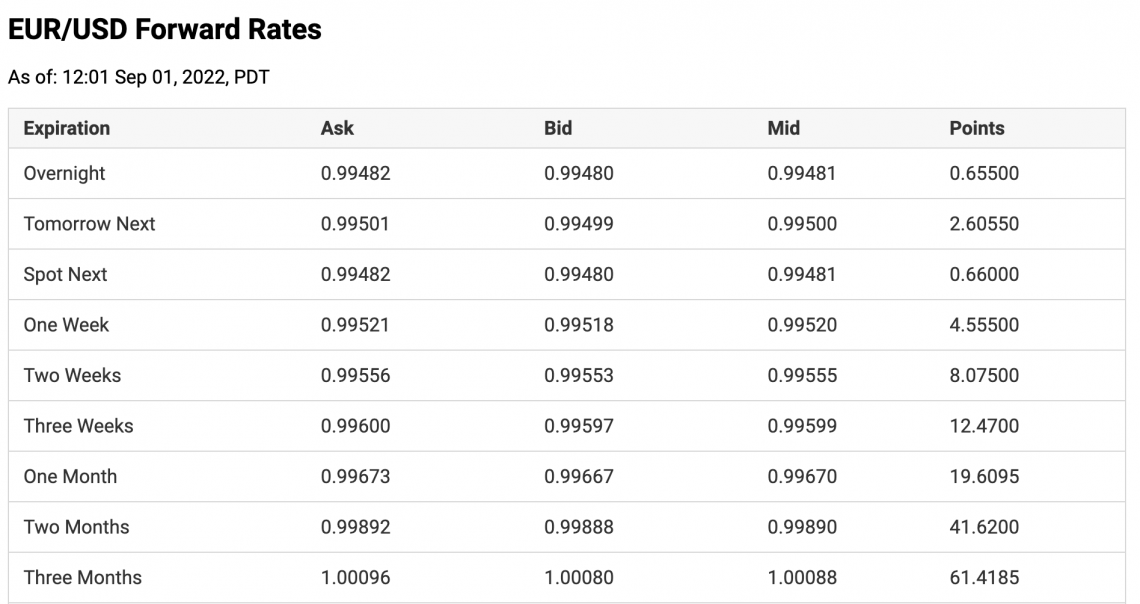Image resolution: width=1140 pixels, height=604 pixels.
Task: Click Spot Next Bid value 0.99480
Action: click(579, 275)
